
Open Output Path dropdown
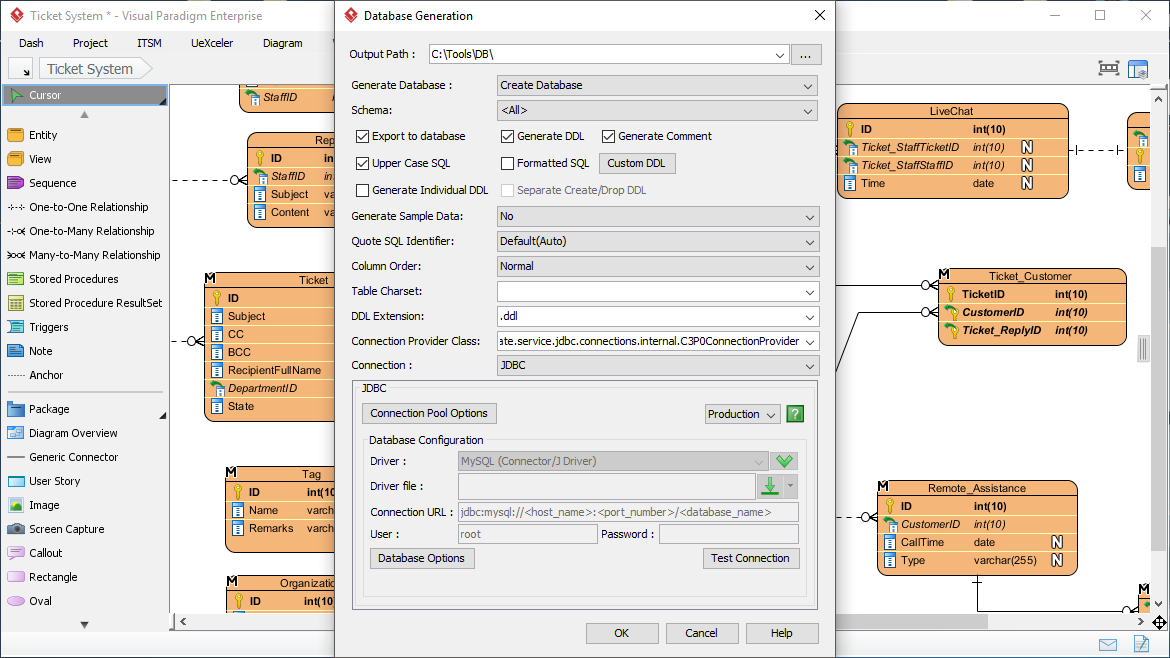780,54
